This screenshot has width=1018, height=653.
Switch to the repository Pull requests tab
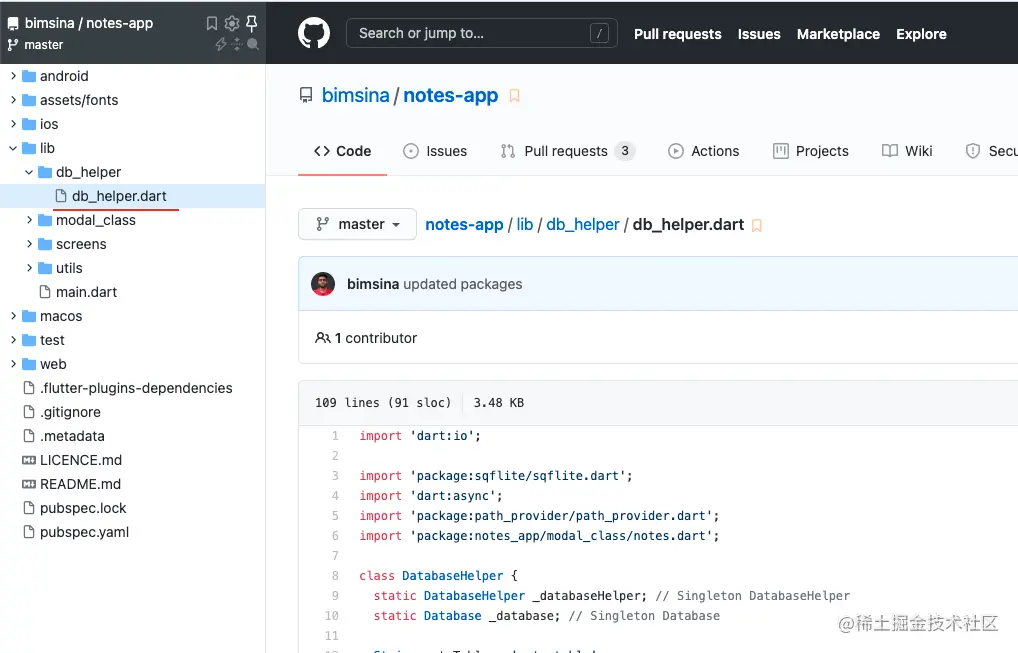pos(567,151)
